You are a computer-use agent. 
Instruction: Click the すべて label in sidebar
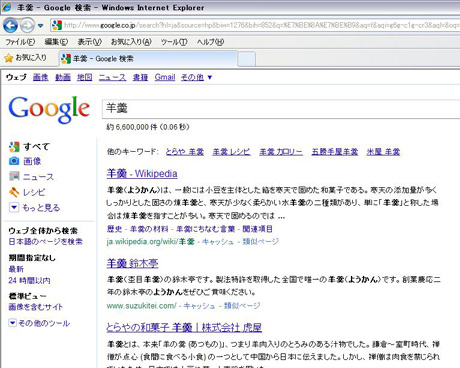pos(37,147)
